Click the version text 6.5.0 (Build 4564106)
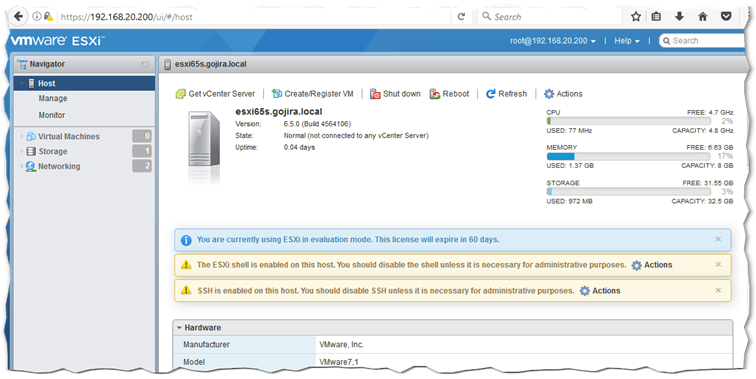This screenshot has height=379, width=756. click(317, 124)
